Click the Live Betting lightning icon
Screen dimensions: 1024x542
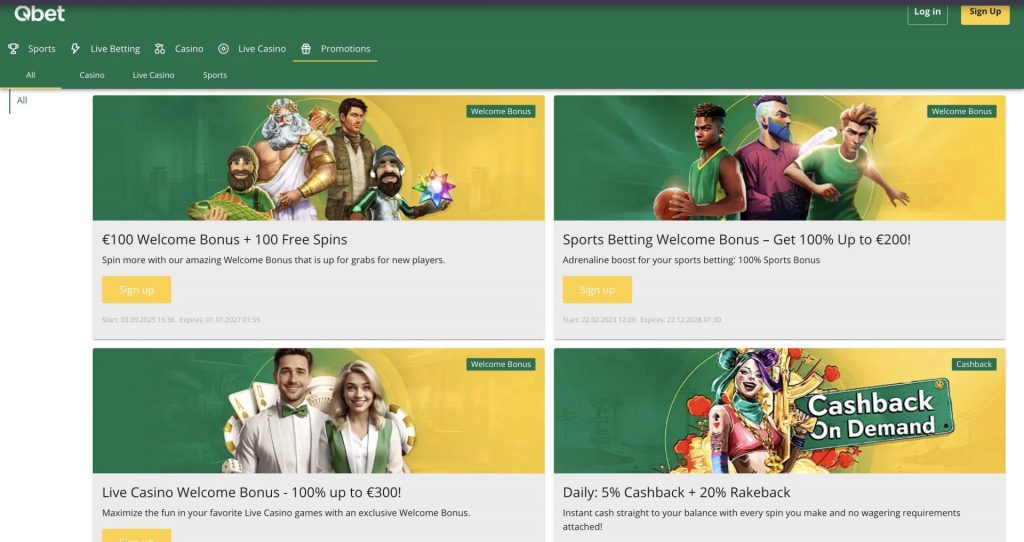point(76,49)
